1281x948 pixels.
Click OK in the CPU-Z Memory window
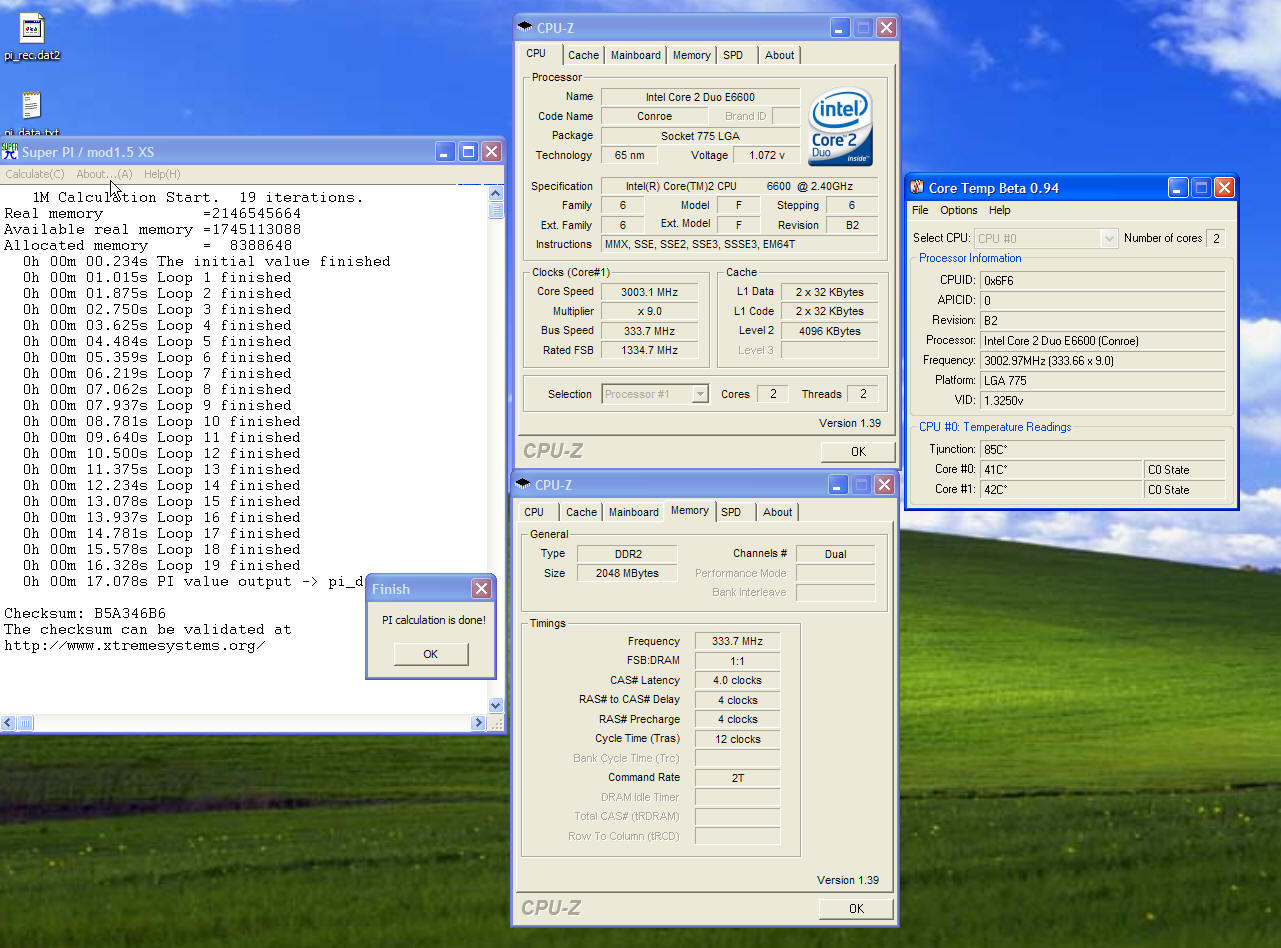856,909
